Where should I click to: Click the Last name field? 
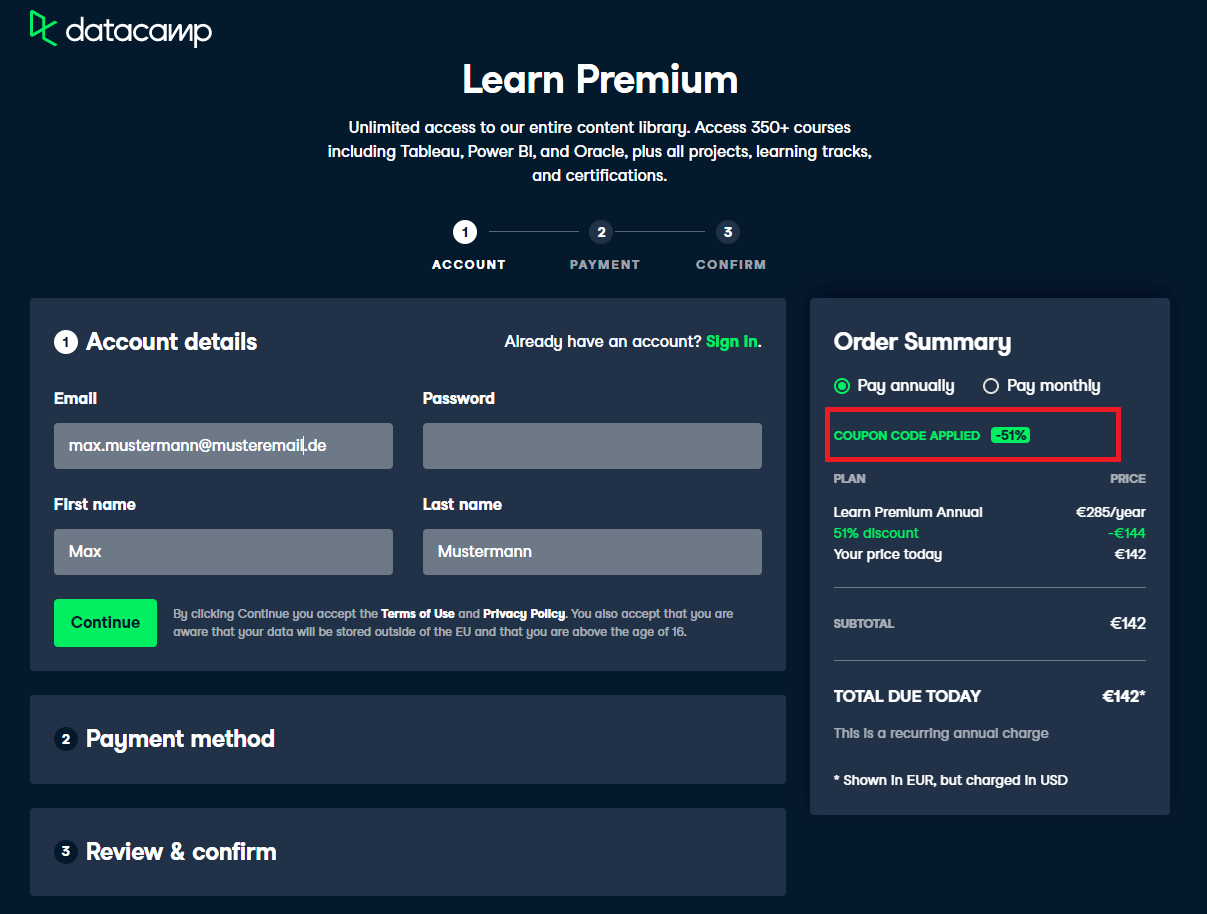592,552
